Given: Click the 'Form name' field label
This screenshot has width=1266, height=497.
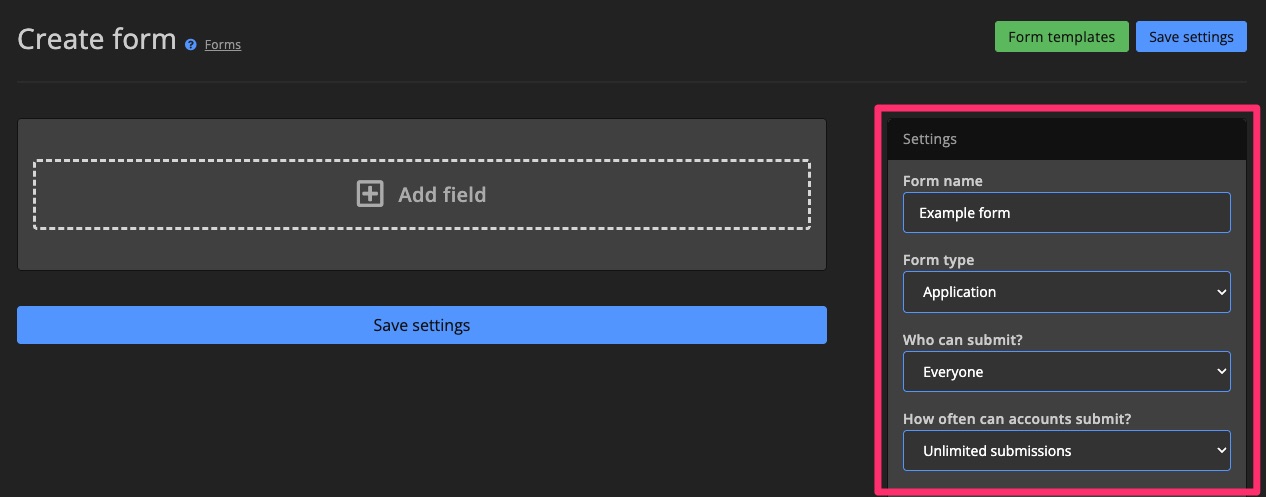Looking at the screenshot, I should click(942, 181).
